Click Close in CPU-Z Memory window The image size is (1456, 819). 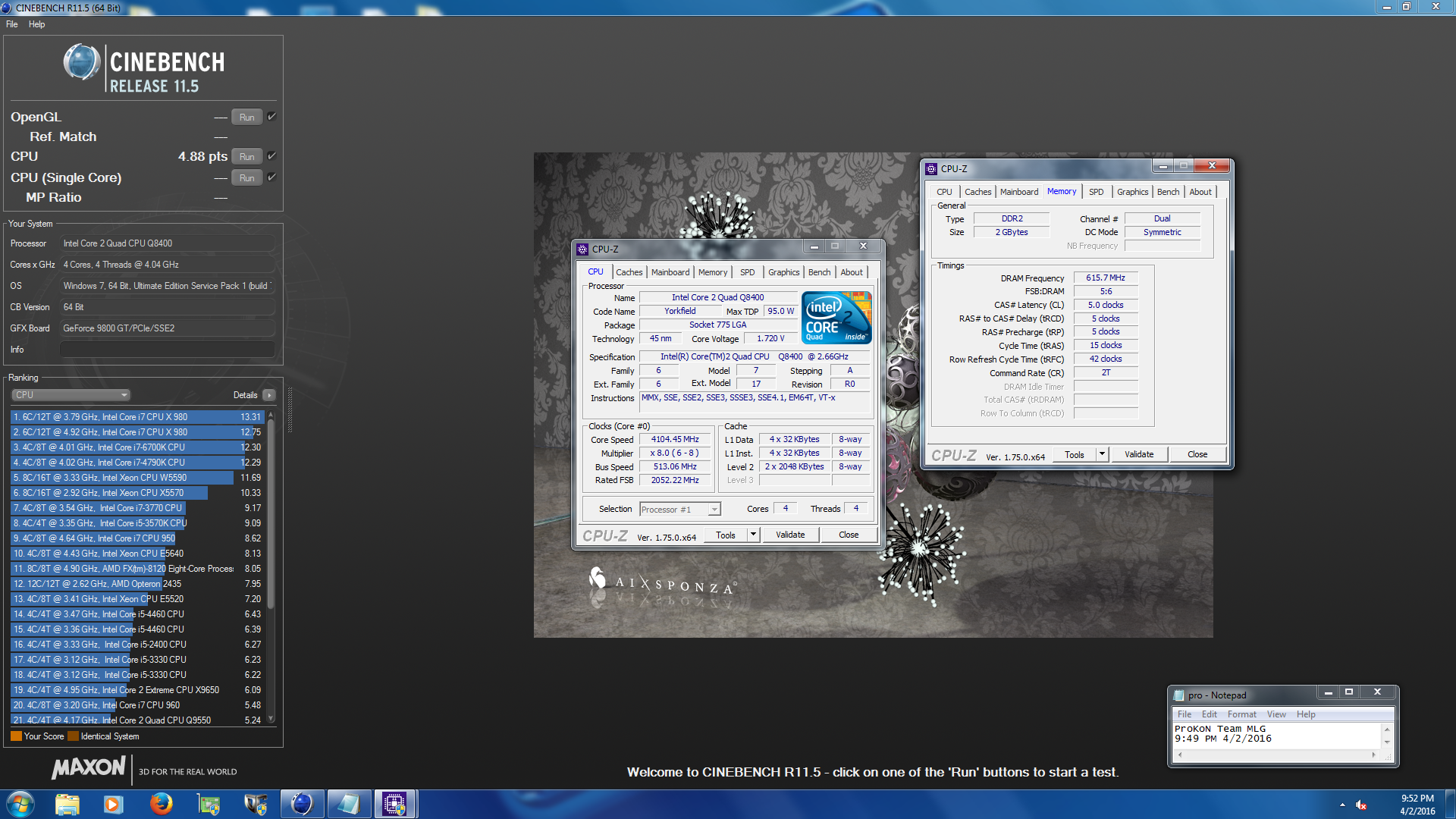pos(1197,454)
